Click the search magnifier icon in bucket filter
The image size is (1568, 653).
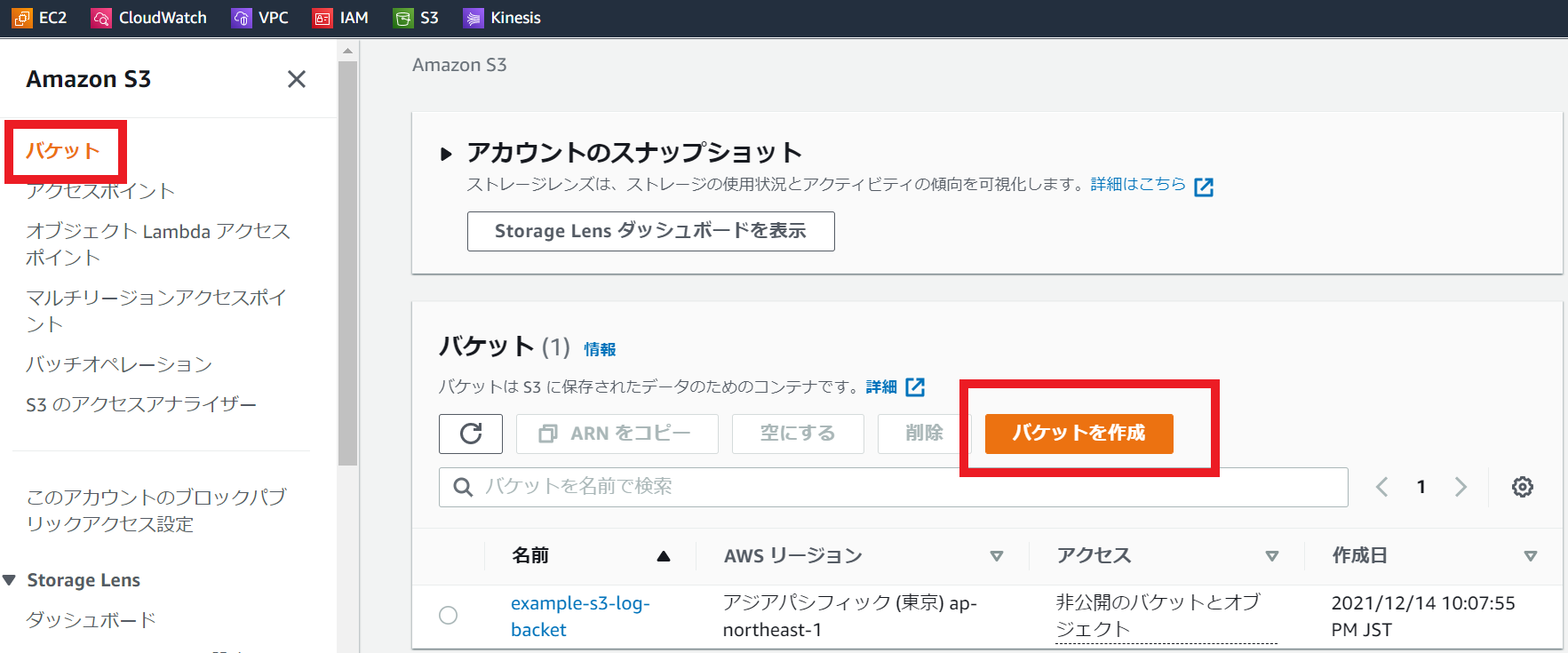pos(463,487)
